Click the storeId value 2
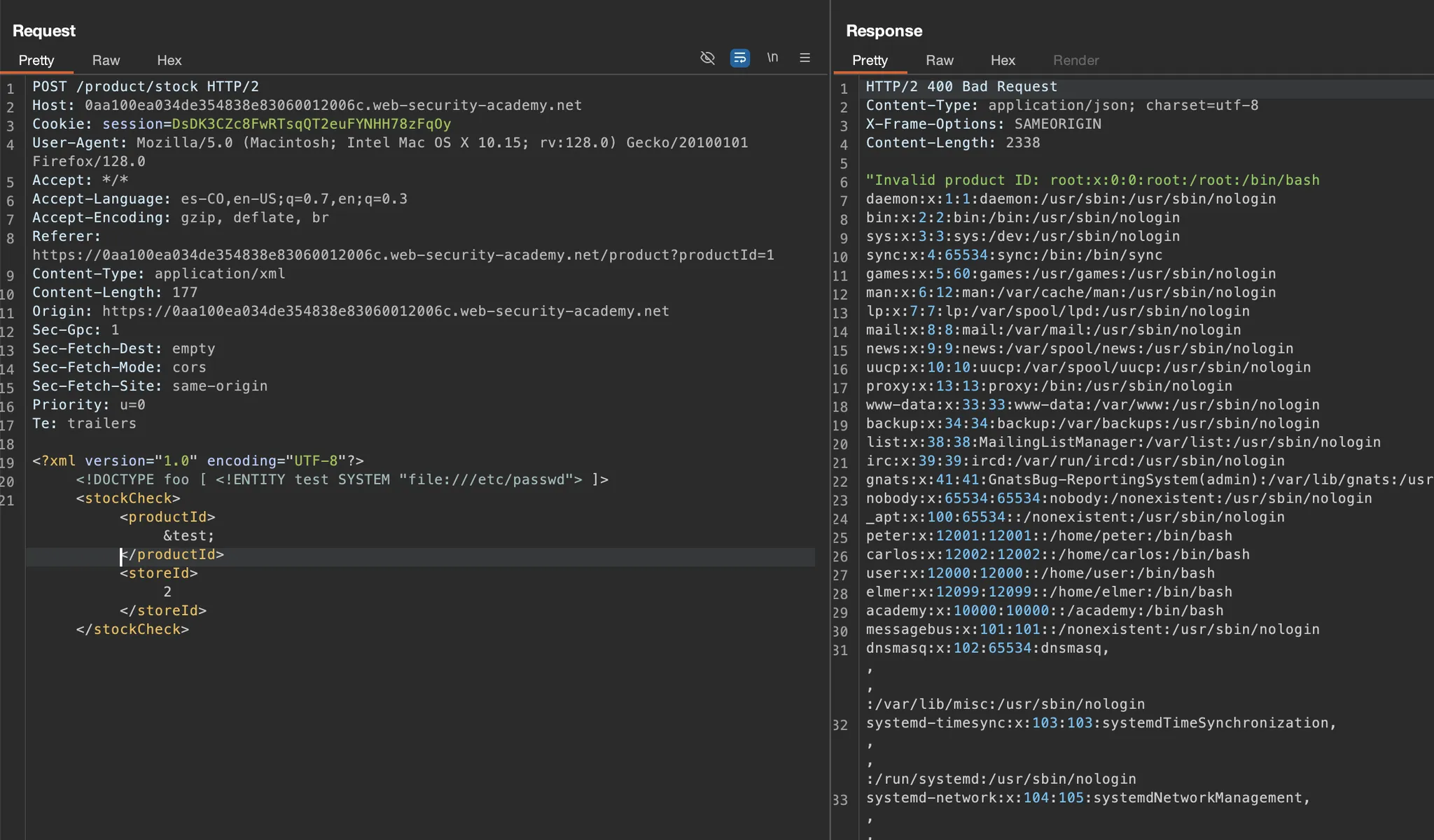 coord(167,592)
